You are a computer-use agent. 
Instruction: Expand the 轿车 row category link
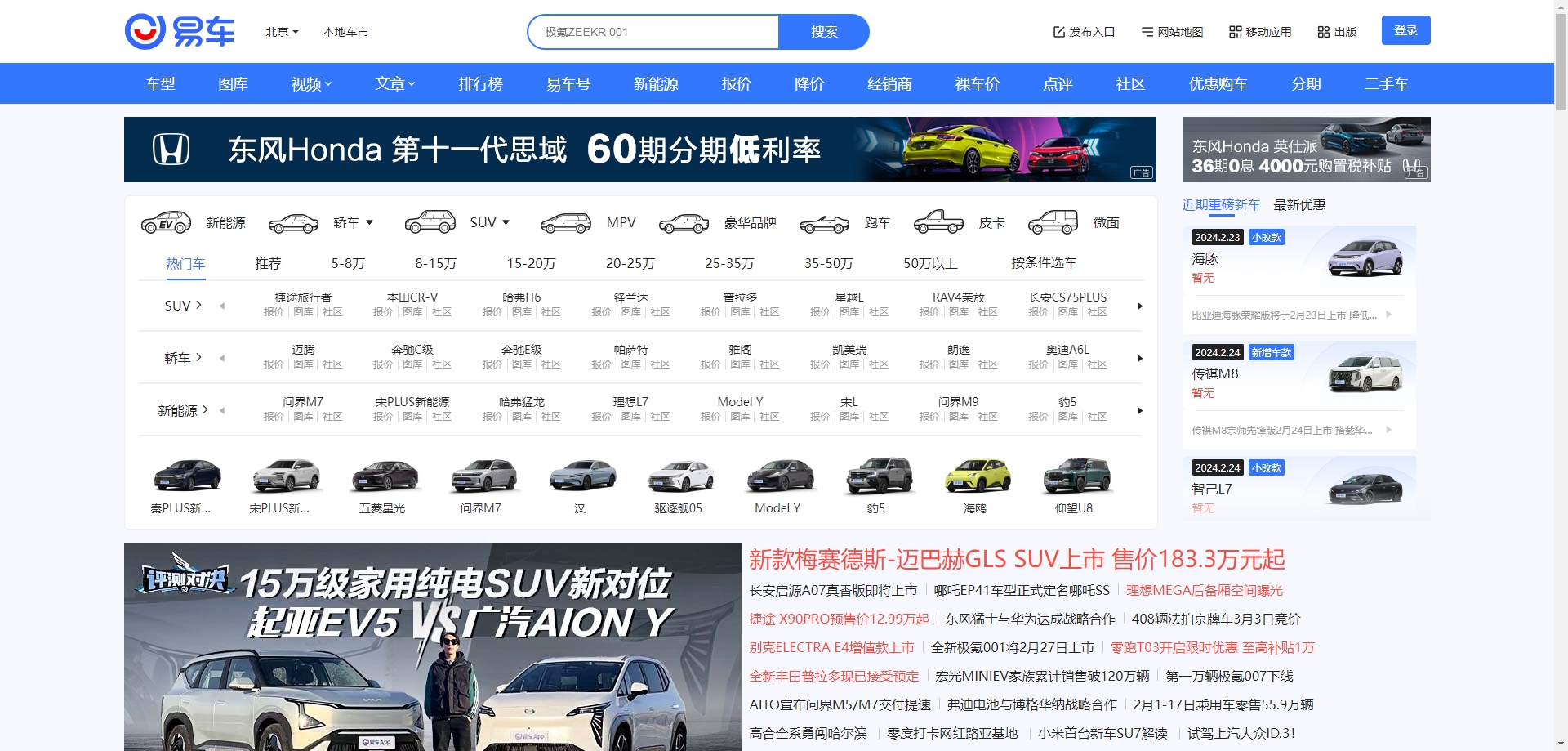coord(183,358)
